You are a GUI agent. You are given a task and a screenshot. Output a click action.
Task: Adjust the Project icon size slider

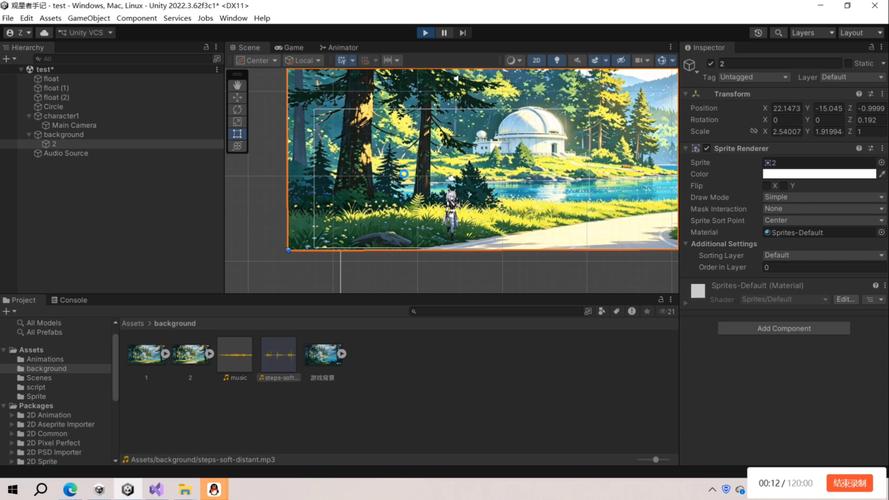(x=654, y=460)
